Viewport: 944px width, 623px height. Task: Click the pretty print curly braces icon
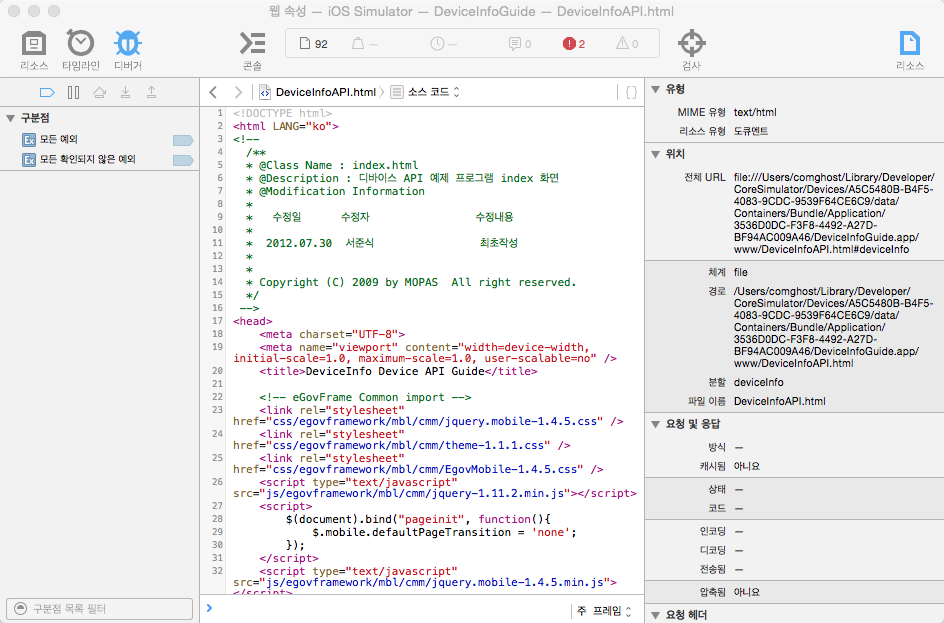pos(631,92)
